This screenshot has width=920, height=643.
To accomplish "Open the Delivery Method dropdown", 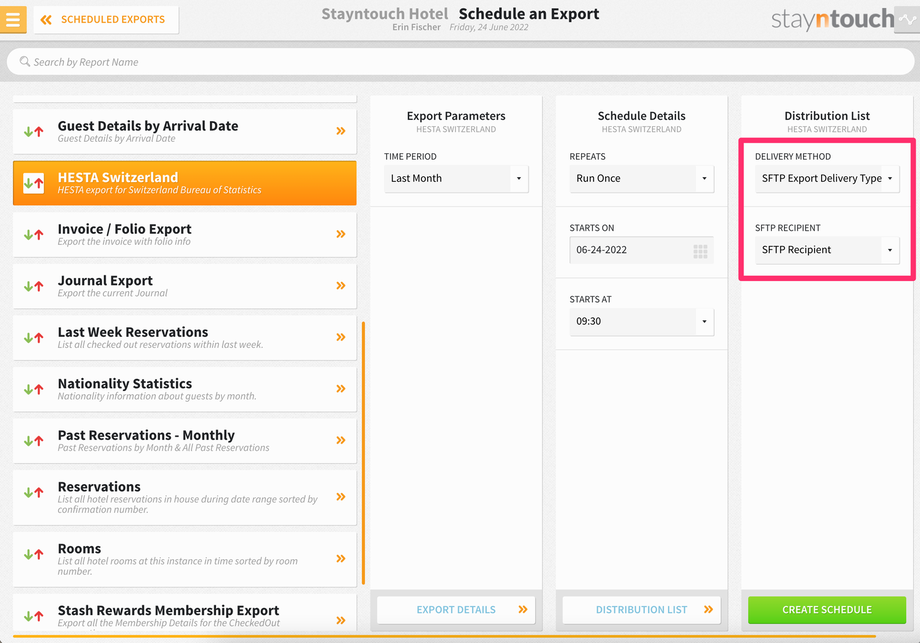I will (x=827, y=178).
